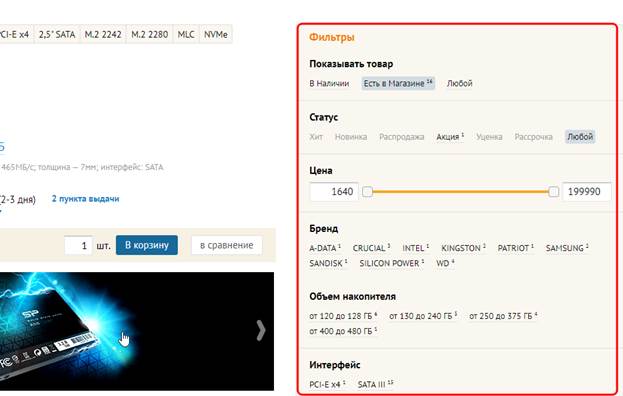
Task: Click the 'в сравнение' compare button
Action: pos(226,245)
